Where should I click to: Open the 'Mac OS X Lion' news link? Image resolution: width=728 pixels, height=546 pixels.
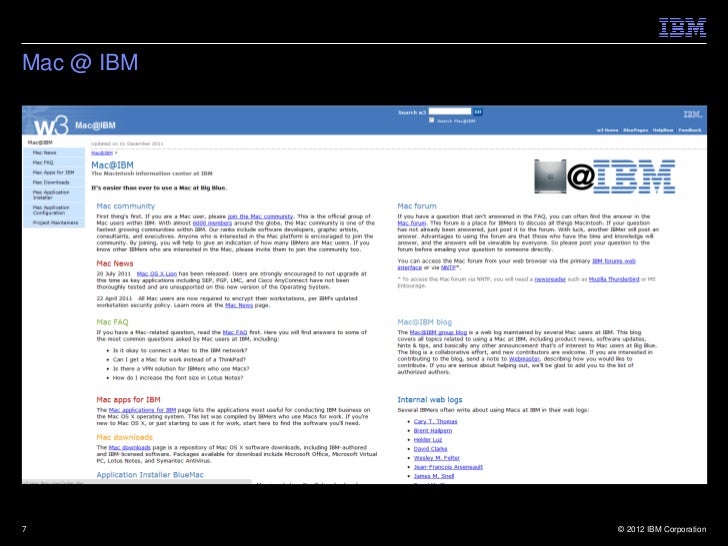[156, 274]
